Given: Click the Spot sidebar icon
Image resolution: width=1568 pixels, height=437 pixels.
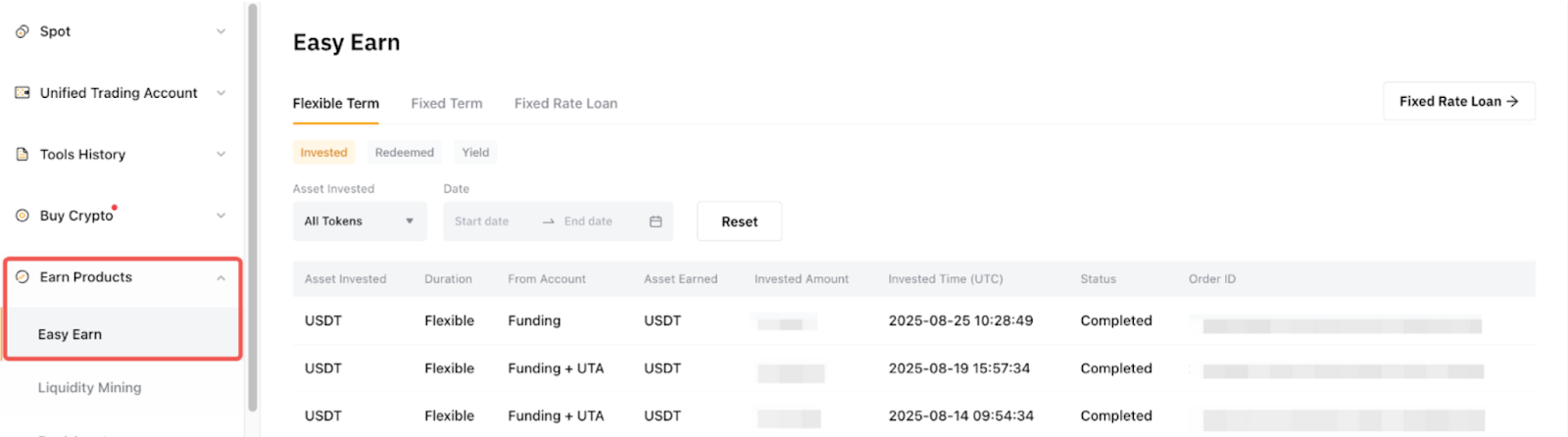Looking at the screenshot, I should 23,31.
